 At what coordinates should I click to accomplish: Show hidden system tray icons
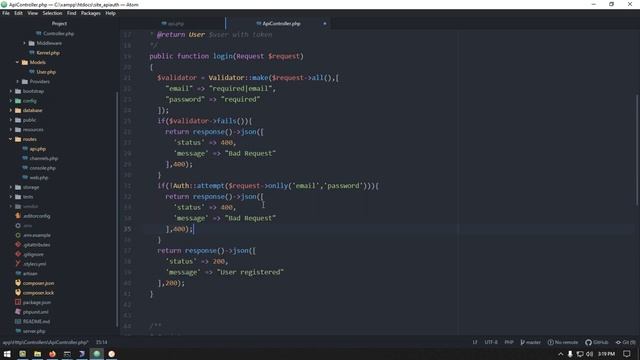pos(560,354)
